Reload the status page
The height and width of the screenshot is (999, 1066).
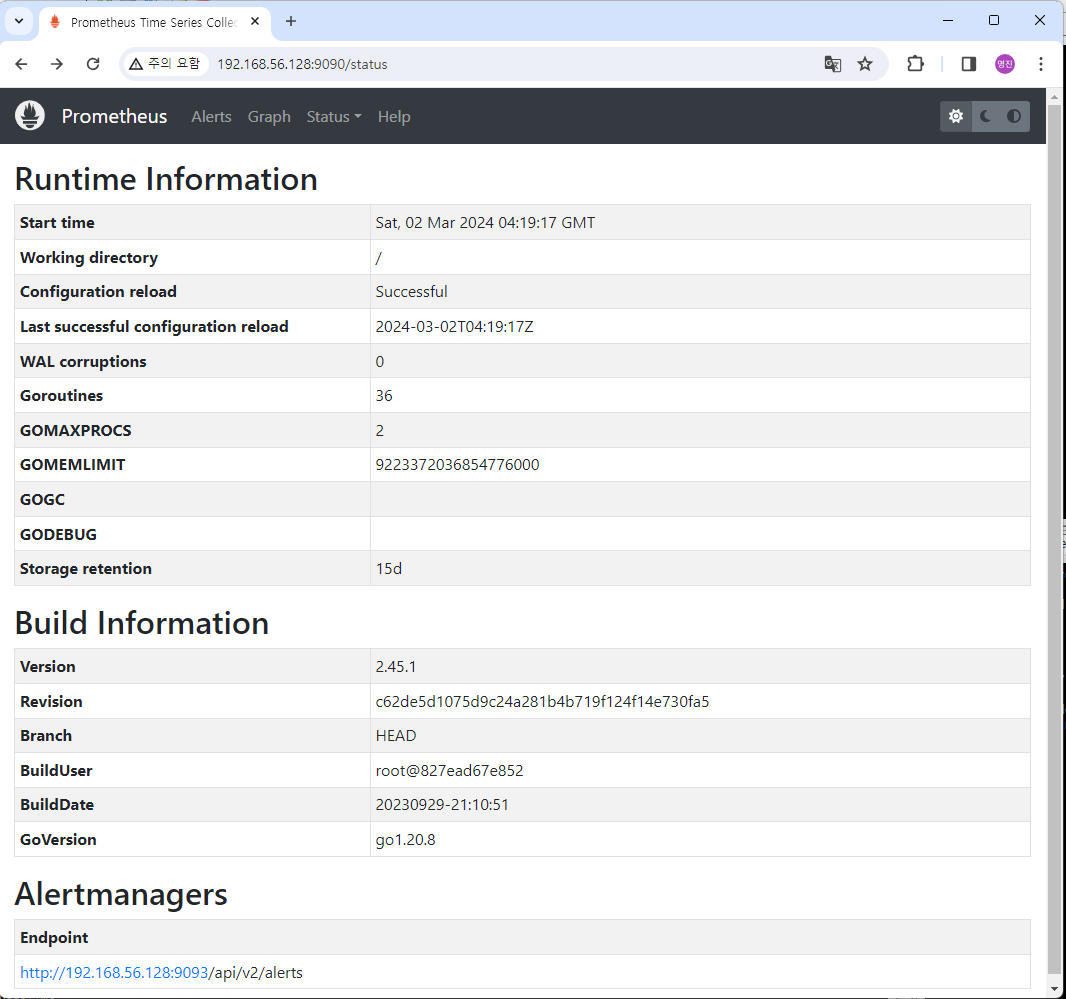(93, 64)
